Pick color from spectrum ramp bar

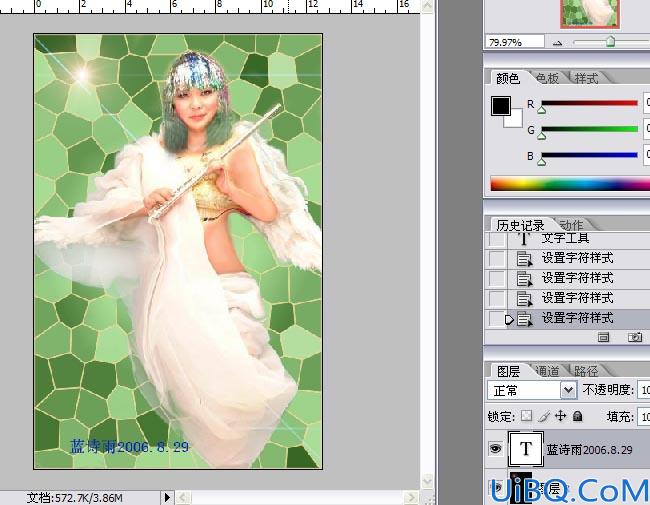570,184
